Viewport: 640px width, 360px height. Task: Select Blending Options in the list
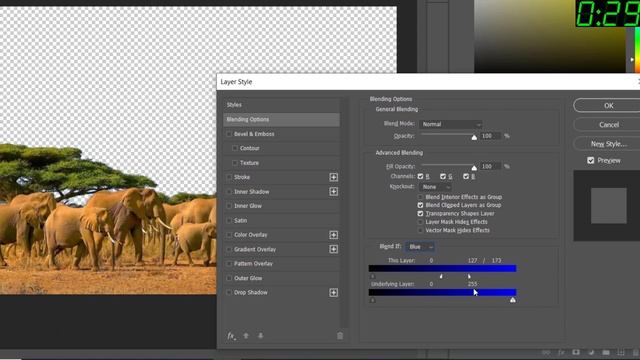click(x=281, y=119)
